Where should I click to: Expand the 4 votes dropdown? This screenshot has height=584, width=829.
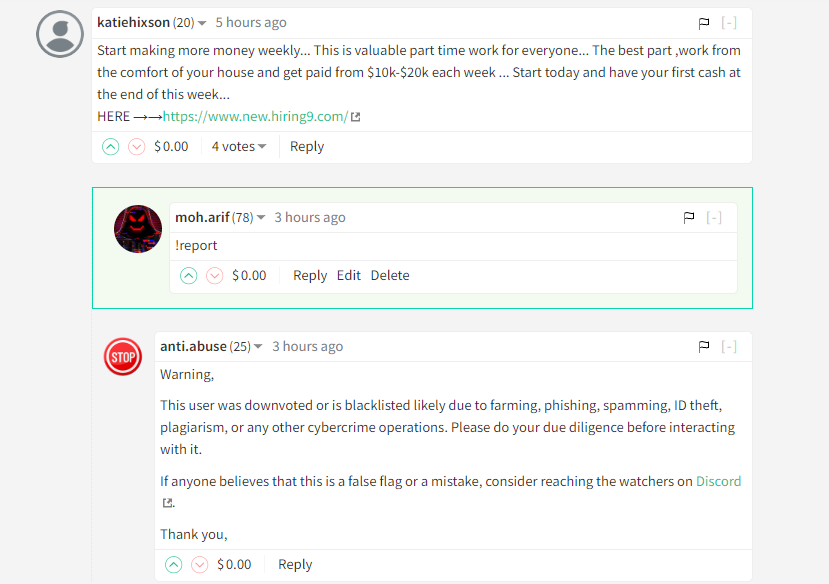point(238,146)
